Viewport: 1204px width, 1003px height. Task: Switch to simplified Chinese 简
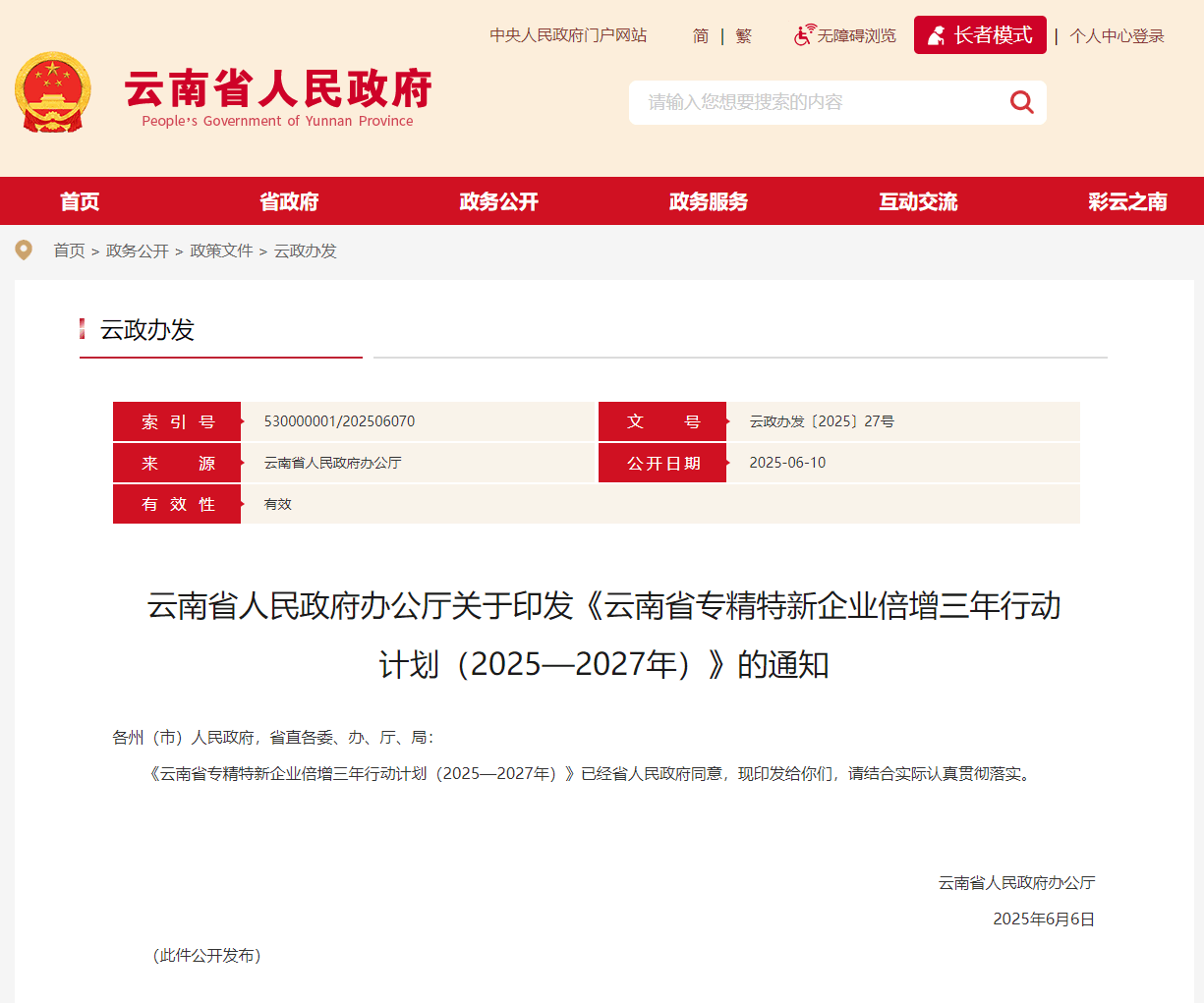pyautogui.click(x=700, y=36)
